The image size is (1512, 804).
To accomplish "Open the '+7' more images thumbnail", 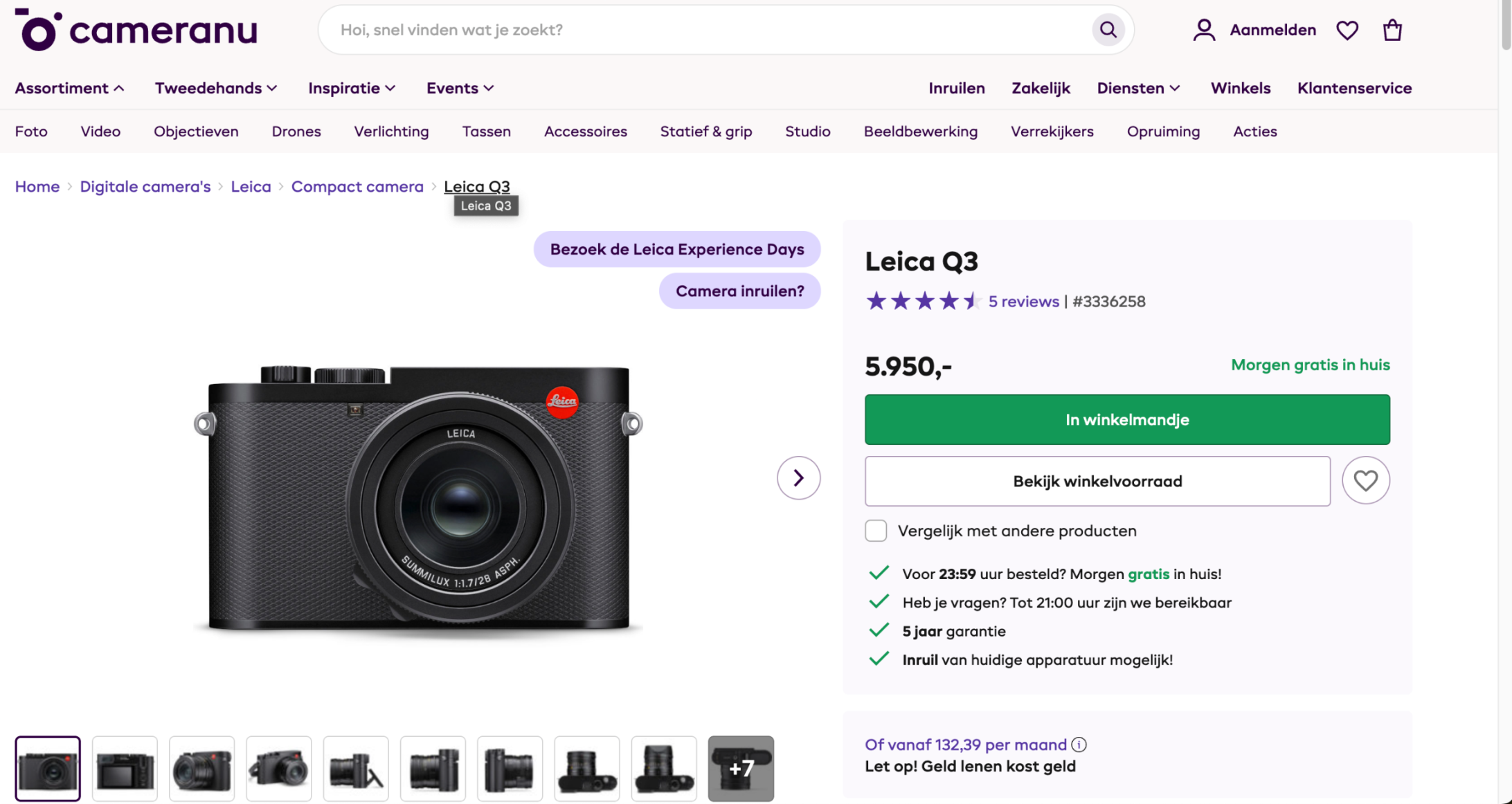I will 741,768.
